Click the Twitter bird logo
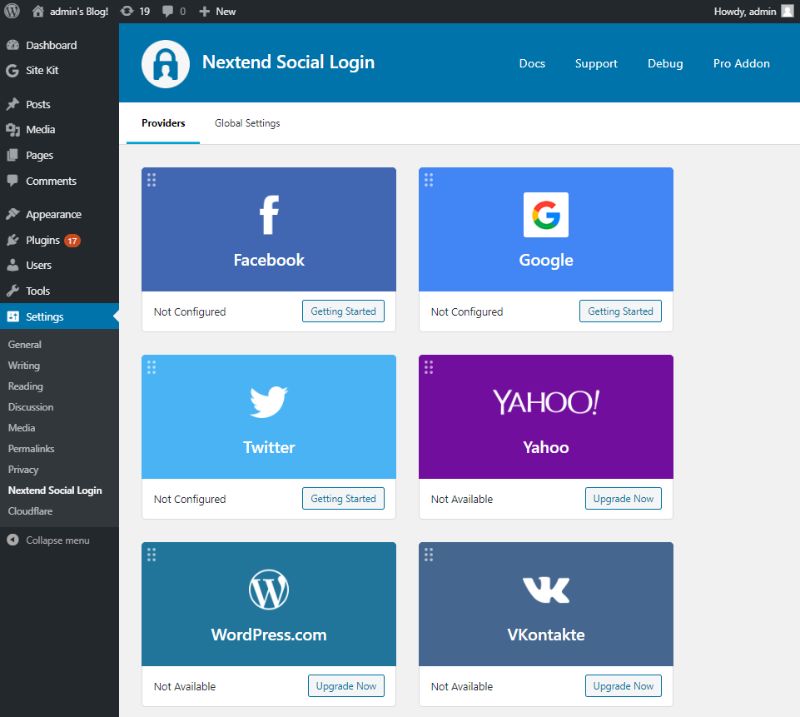Image resolution: width=800 pixels, height=717 pixels. (269, 402)
